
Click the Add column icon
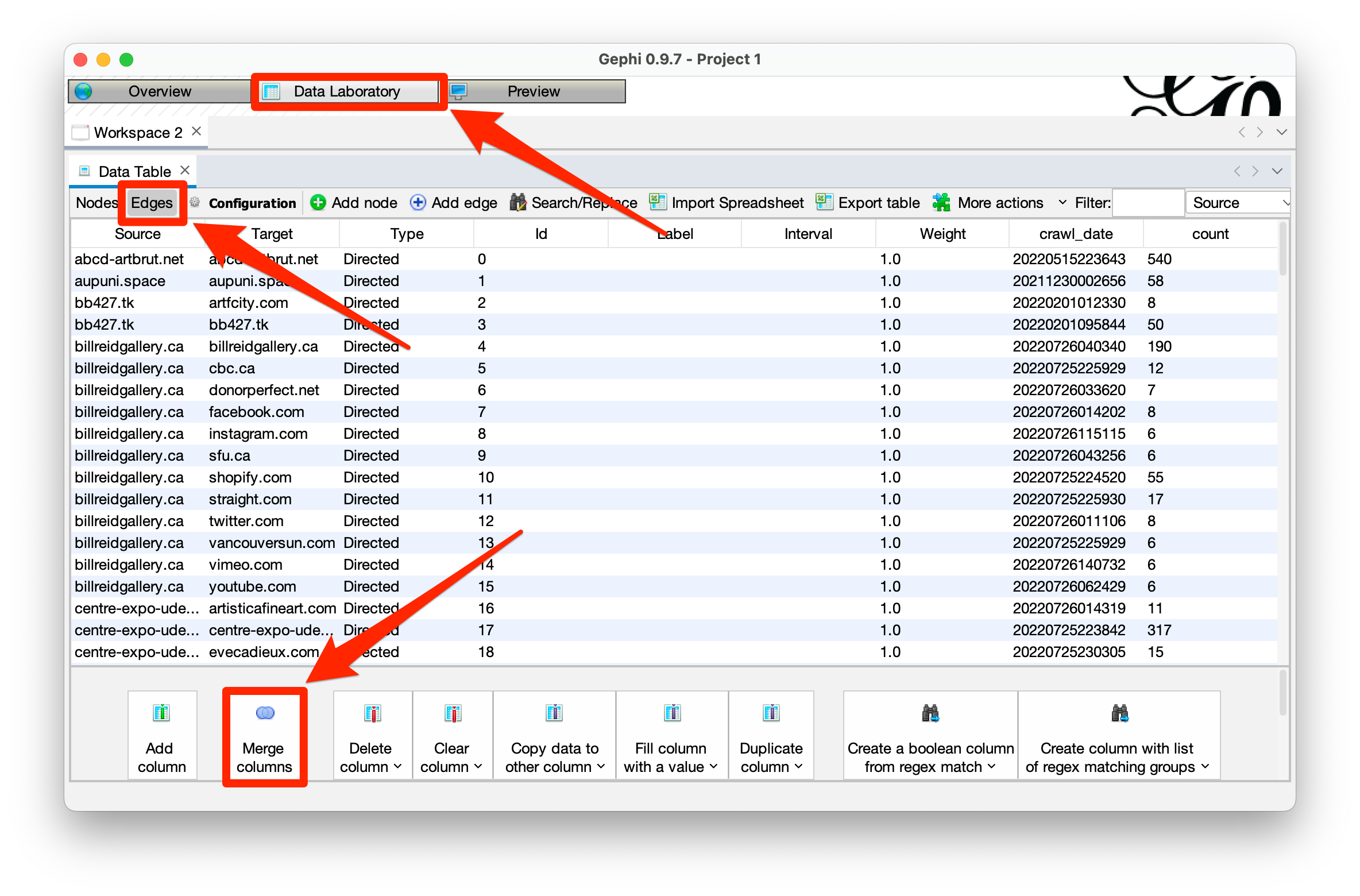pos(161,713)
